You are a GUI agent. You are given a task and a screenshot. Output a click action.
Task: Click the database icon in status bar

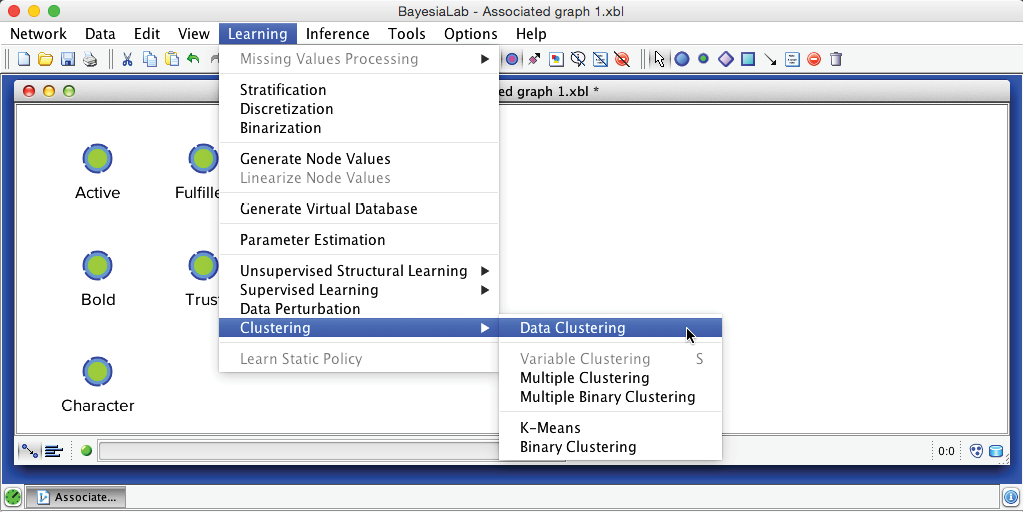[x=996, y=451]
